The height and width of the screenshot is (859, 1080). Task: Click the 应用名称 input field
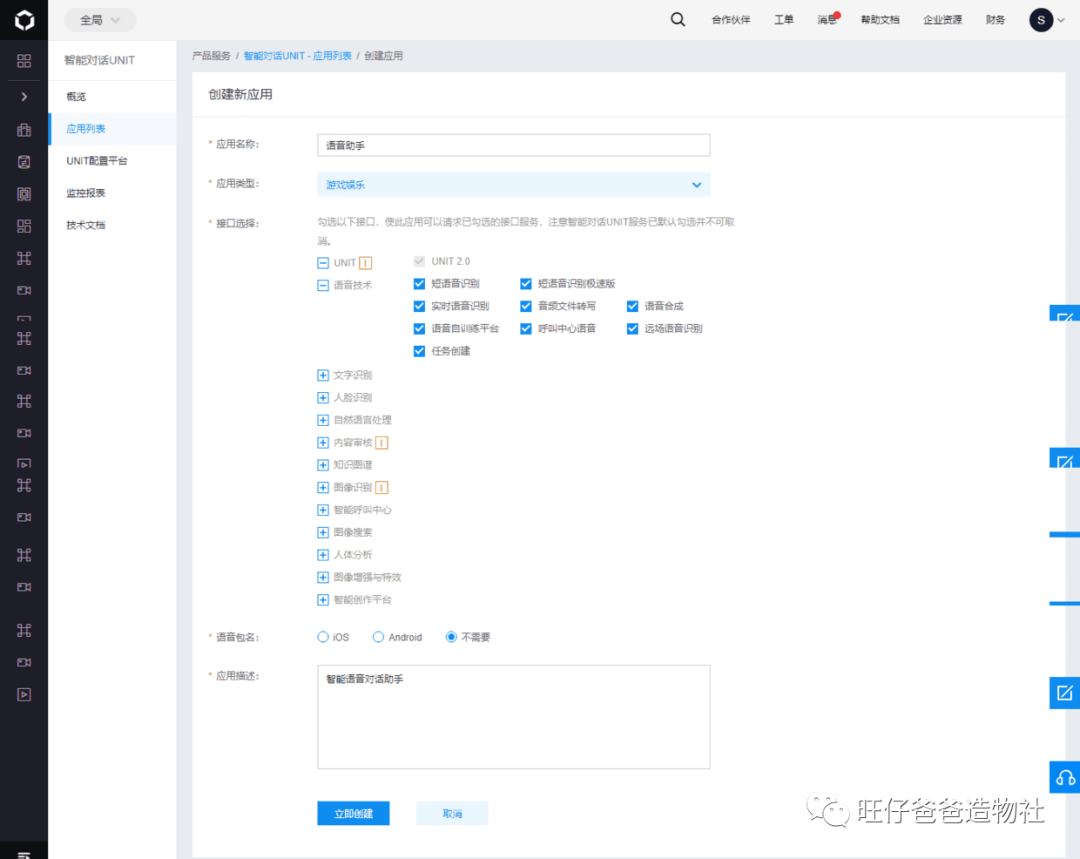pyautogui.click(x=514, y=145)
